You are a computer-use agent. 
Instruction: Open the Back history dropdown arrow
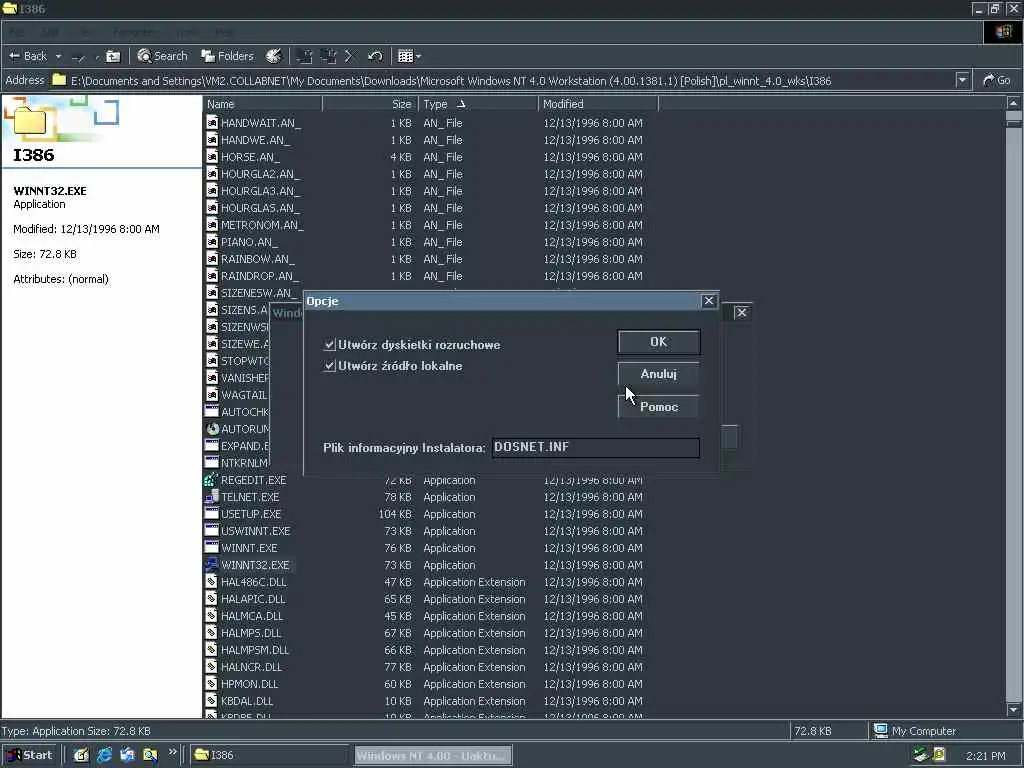tap(58, 57)
